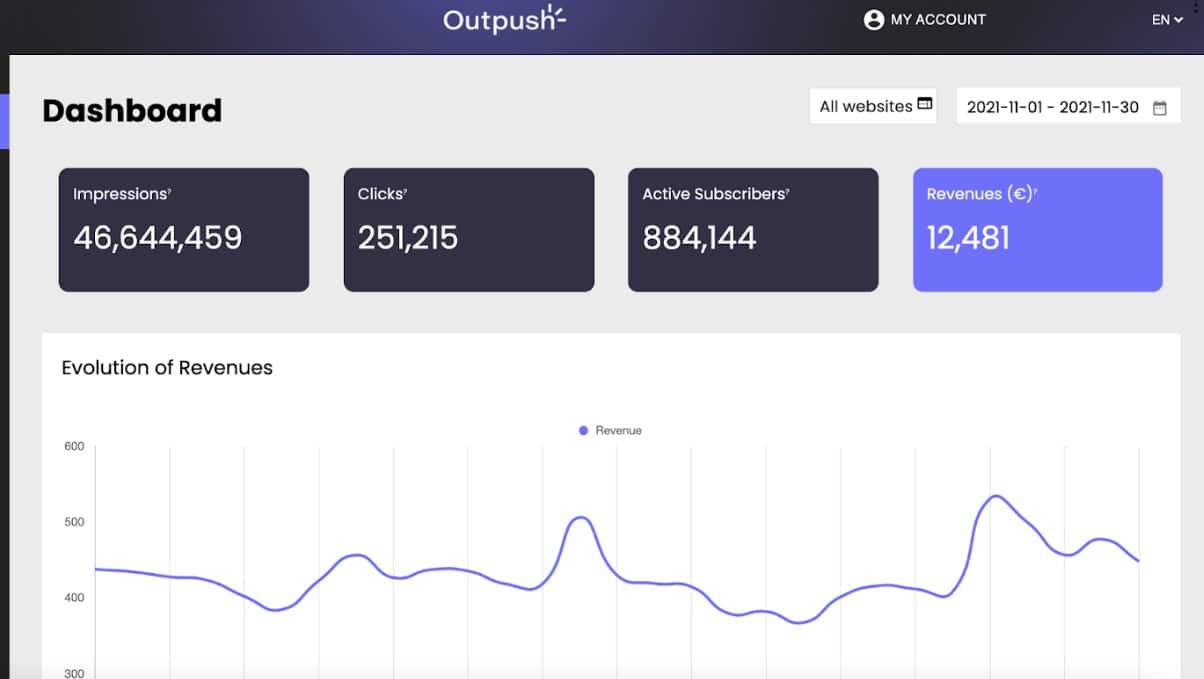This screenshot has width=1204, height=679.
Task: Select the Revenues value 12,481
Action: pyautogui.click(x=968, y=237)
